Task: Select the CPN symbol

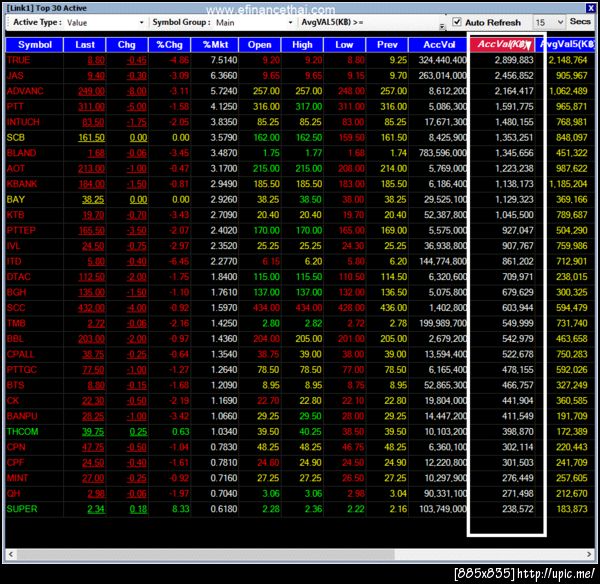Action: coord(16,447)
